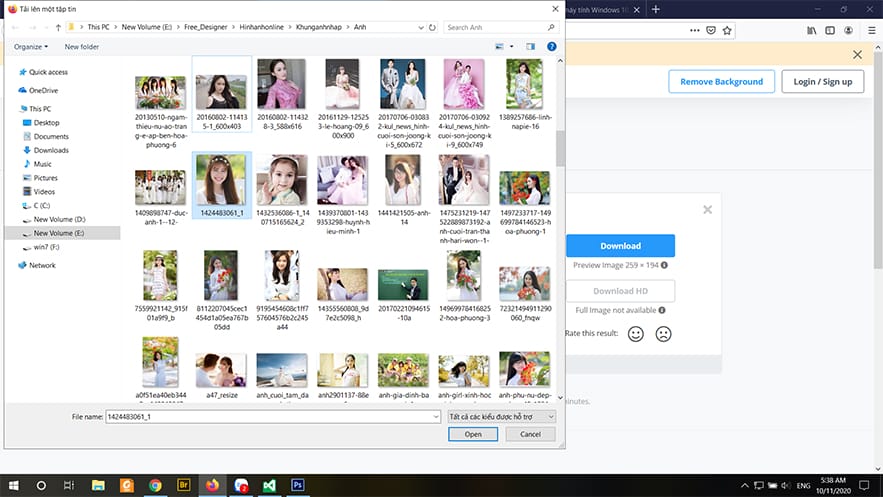Click New folder in the toolbar

(82, 46)
